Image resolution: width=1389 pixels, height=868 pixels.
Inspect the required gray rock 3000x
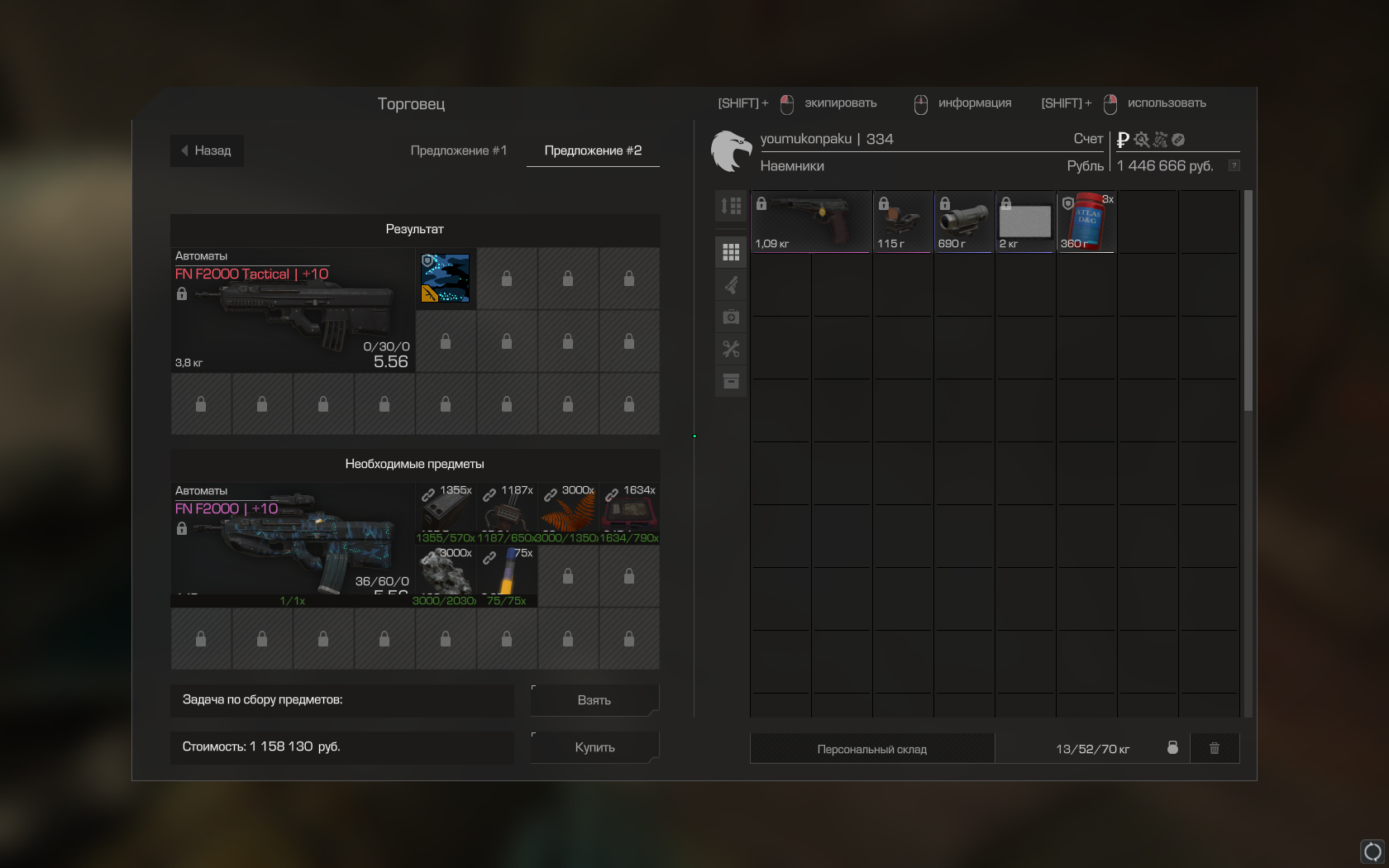click(x=446, y=576)
